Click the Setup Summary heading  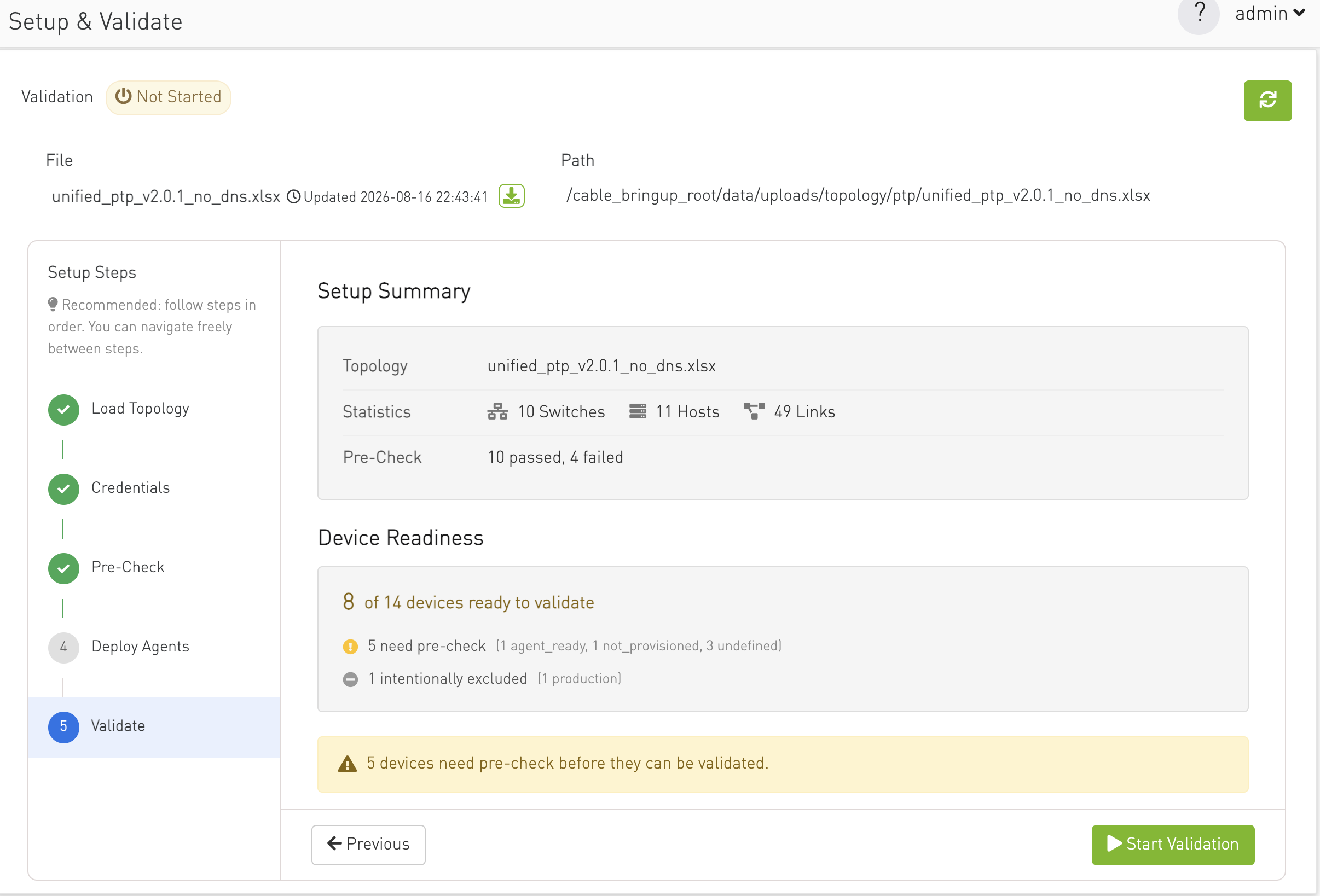coord(393,292)
